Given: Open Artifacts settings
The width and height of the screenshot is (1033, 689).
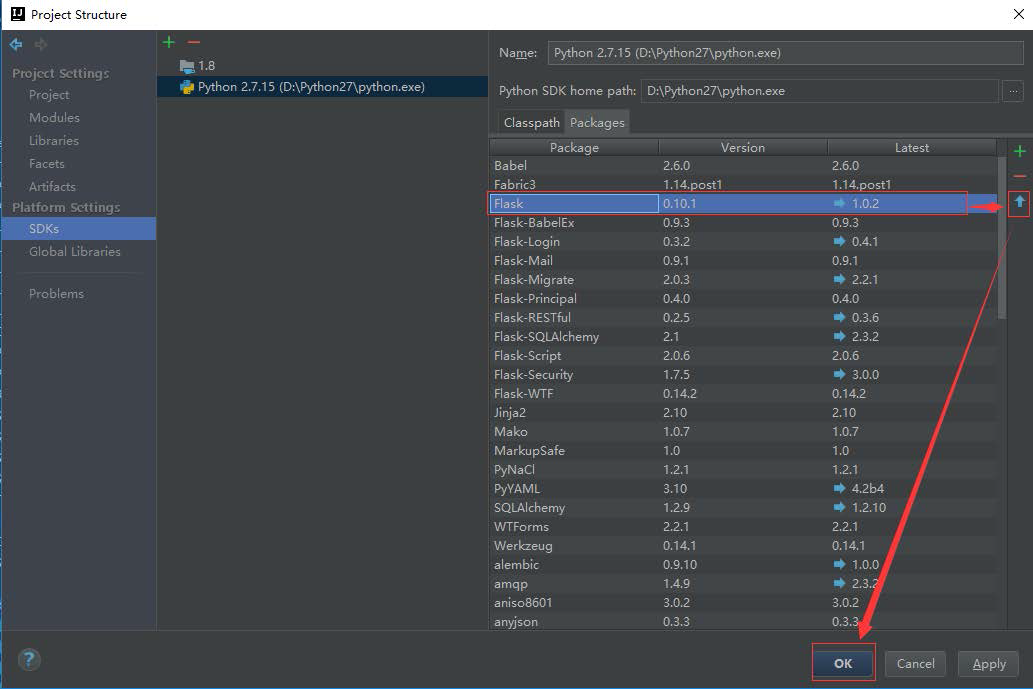Looking at the screenshot, I should pos(52,186).
